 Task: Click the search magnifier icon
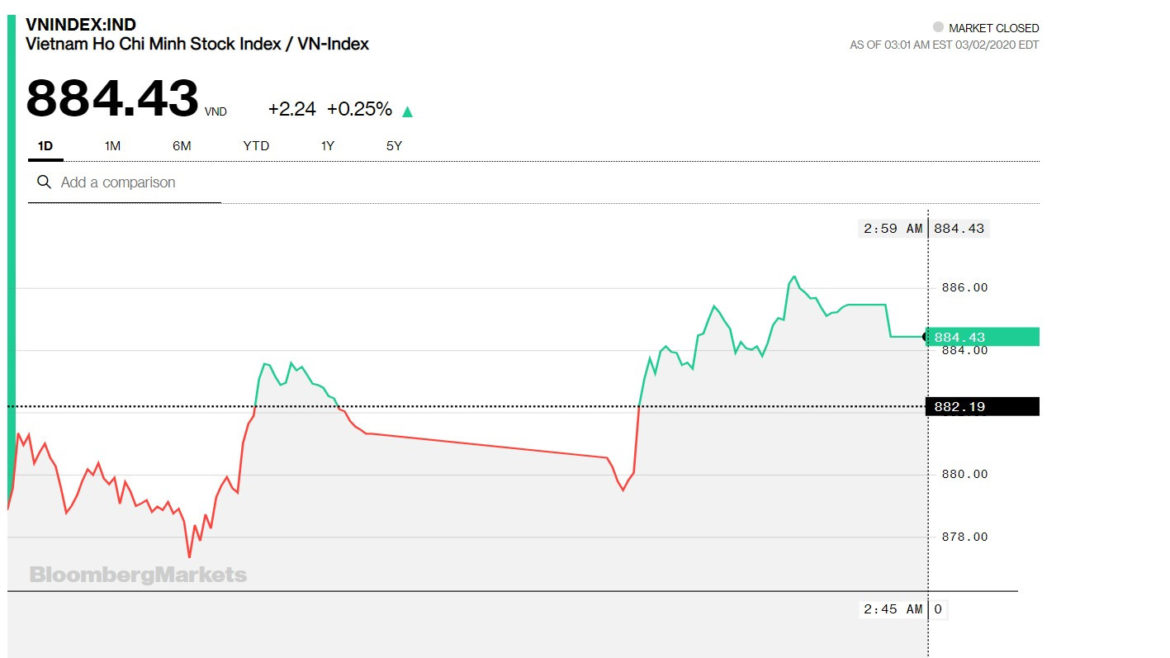(x=44, y=182)
